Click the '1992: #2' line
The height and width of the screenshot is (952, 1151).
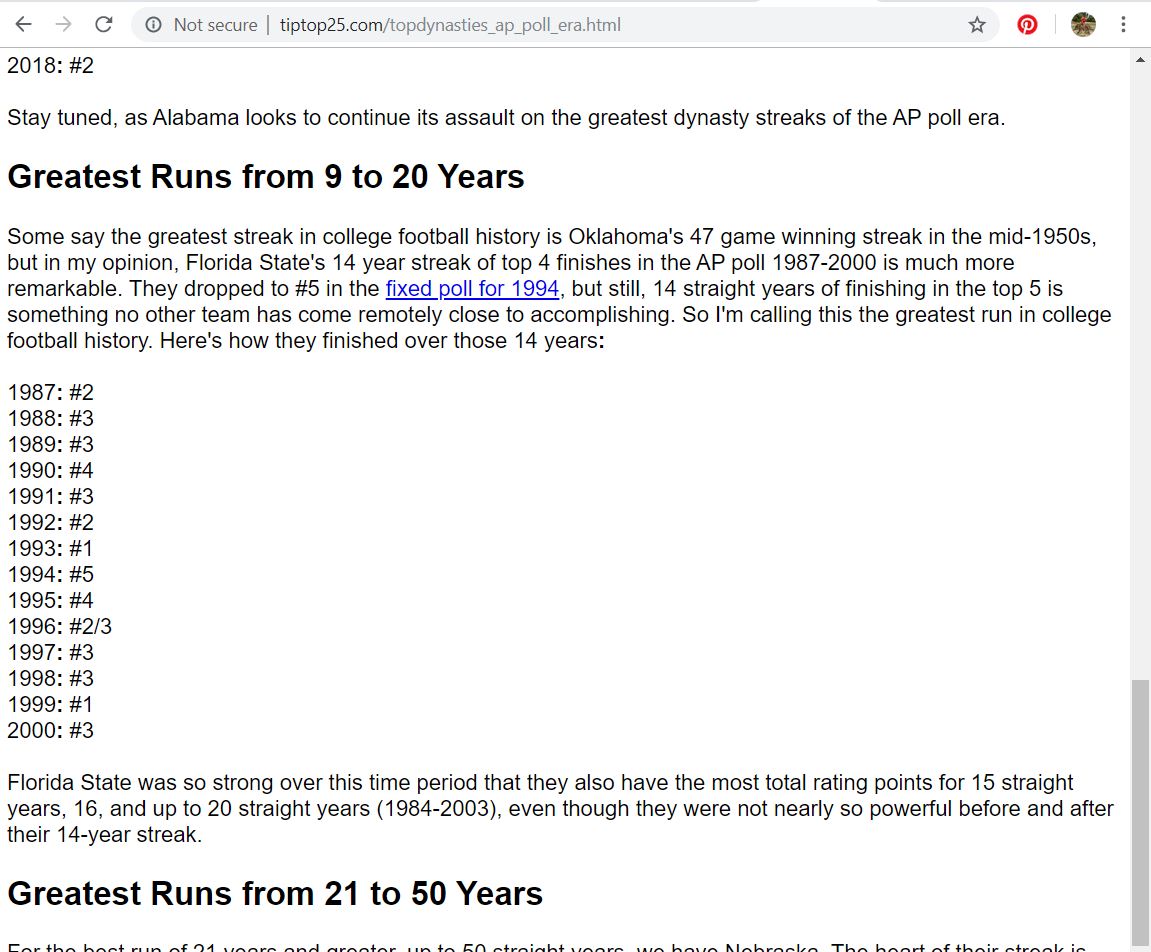[x=51, y=523]
